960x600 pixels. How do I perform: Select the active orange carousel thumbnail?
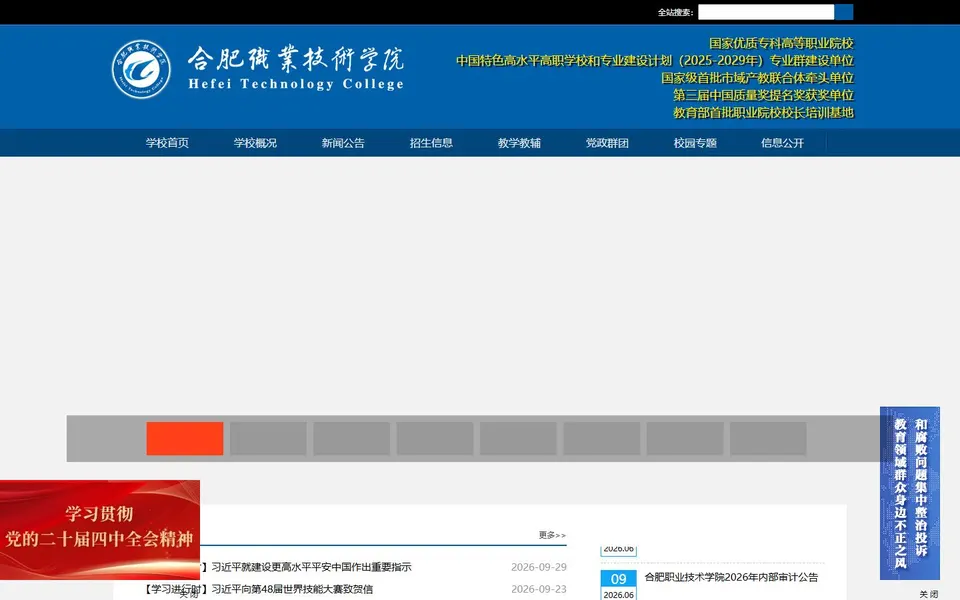click(184, 438)
